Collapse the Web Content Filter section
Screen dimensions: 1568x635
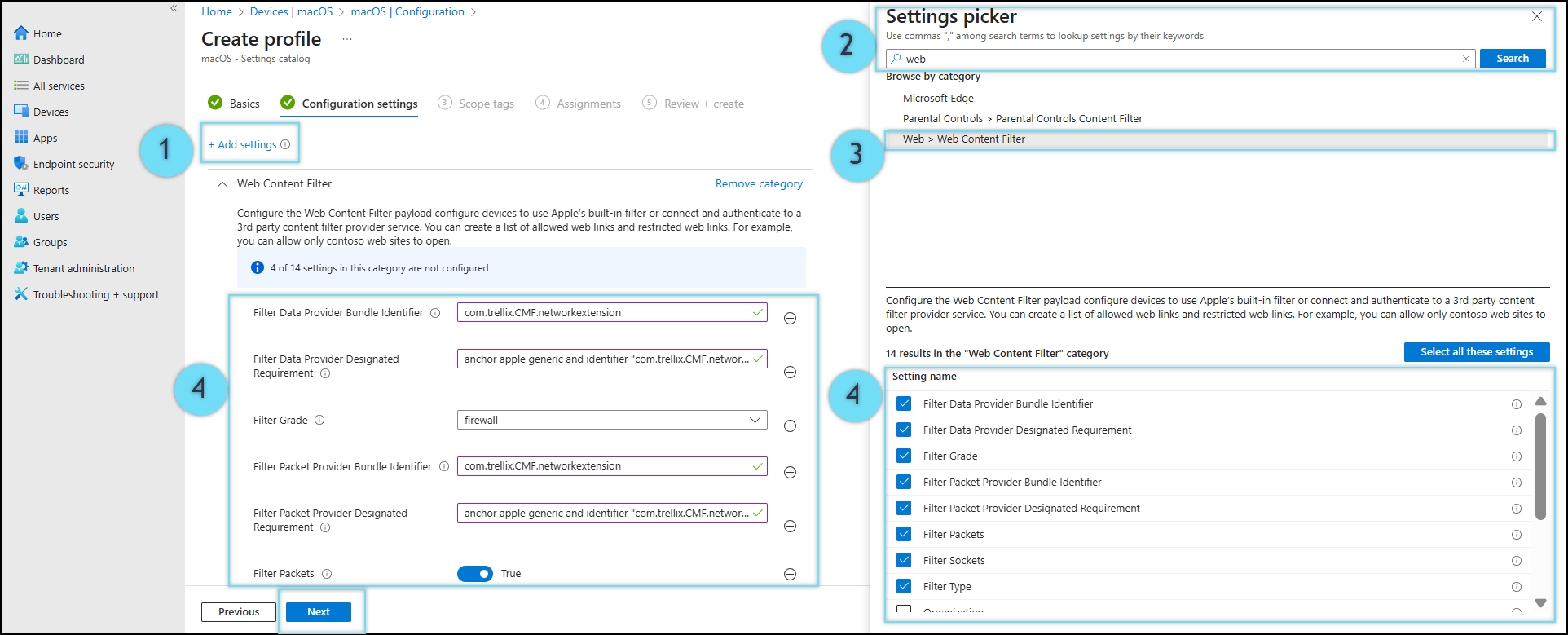222,184
